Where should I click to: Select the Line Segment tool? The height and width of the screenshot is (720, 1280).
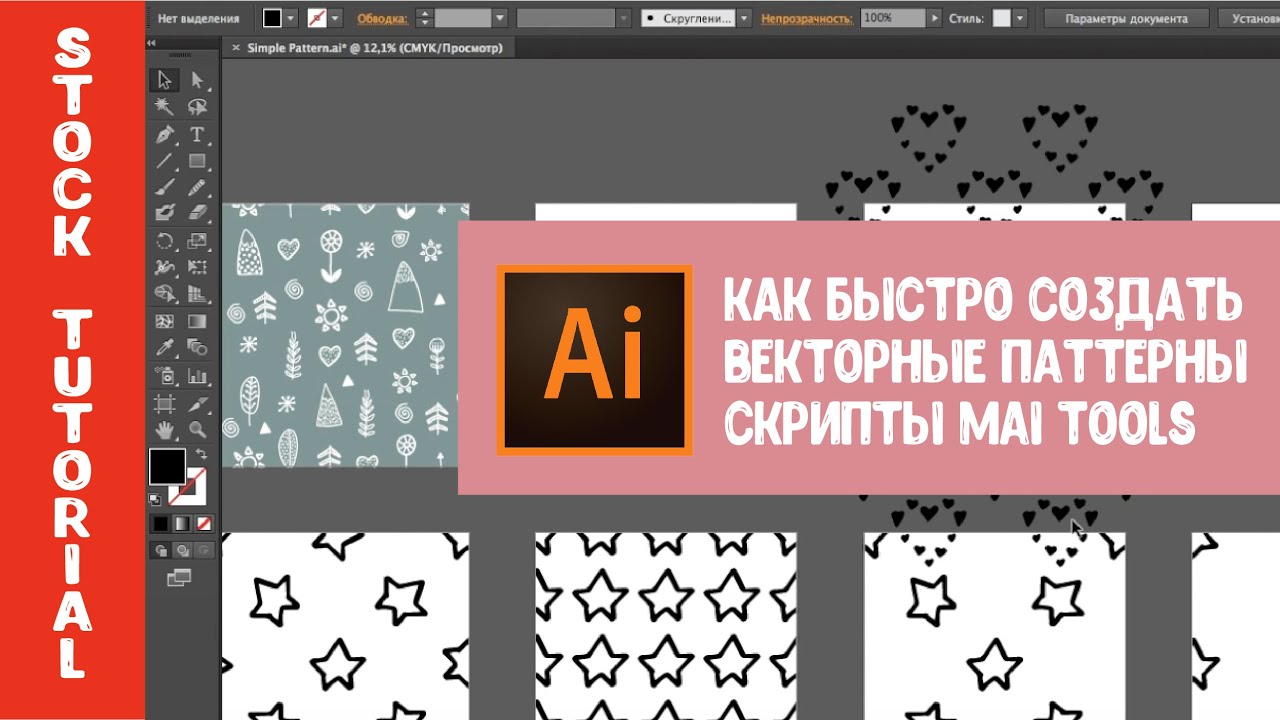pos(165,160)
